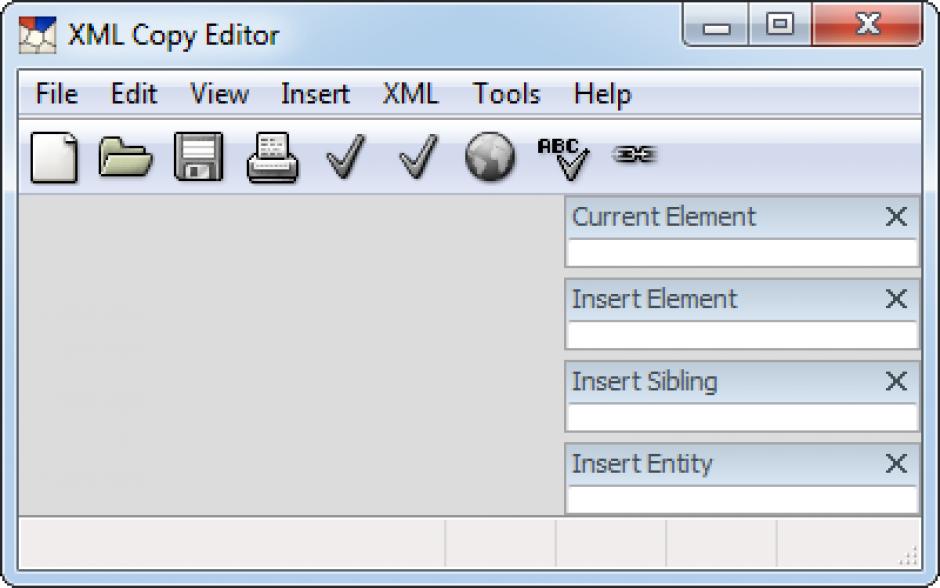Click the chain link toolbar icon
Image resolution: width=940 pixels, height=588 pixels.
pyautogui.click(x=634, y=155)
